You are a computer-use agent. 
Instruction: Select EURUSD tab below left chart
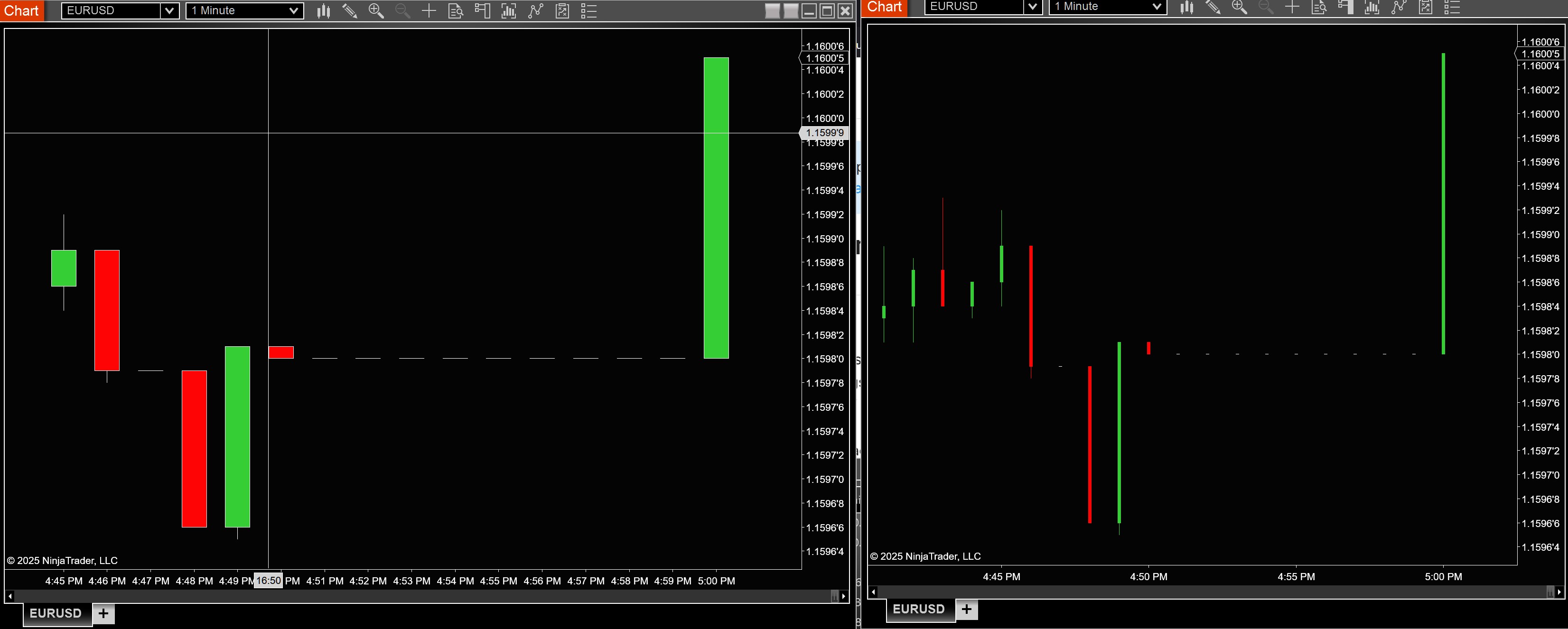click(x=56, y=613)
